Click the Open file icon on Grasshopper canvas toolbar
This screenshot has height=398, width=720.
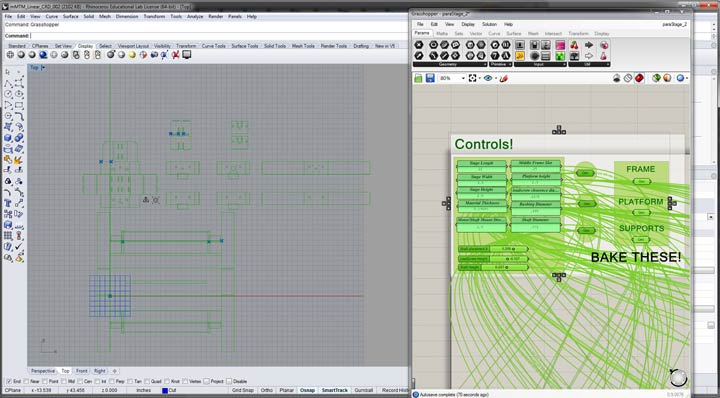pos(418,78)
